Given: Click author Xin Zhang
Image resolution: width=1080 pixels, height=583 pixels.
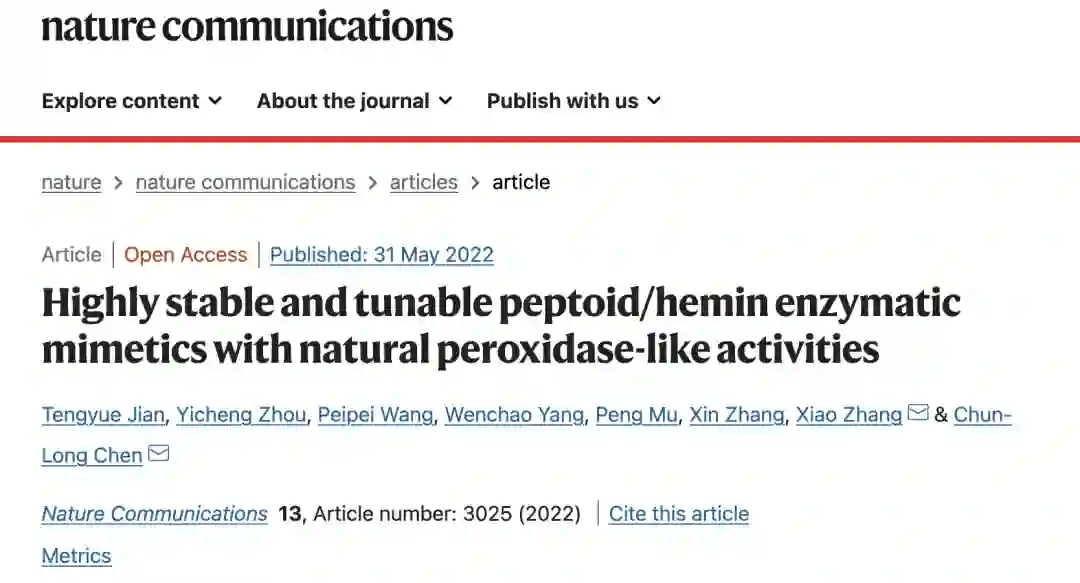Looking at the screenshot, I should (x=736, y=415).
